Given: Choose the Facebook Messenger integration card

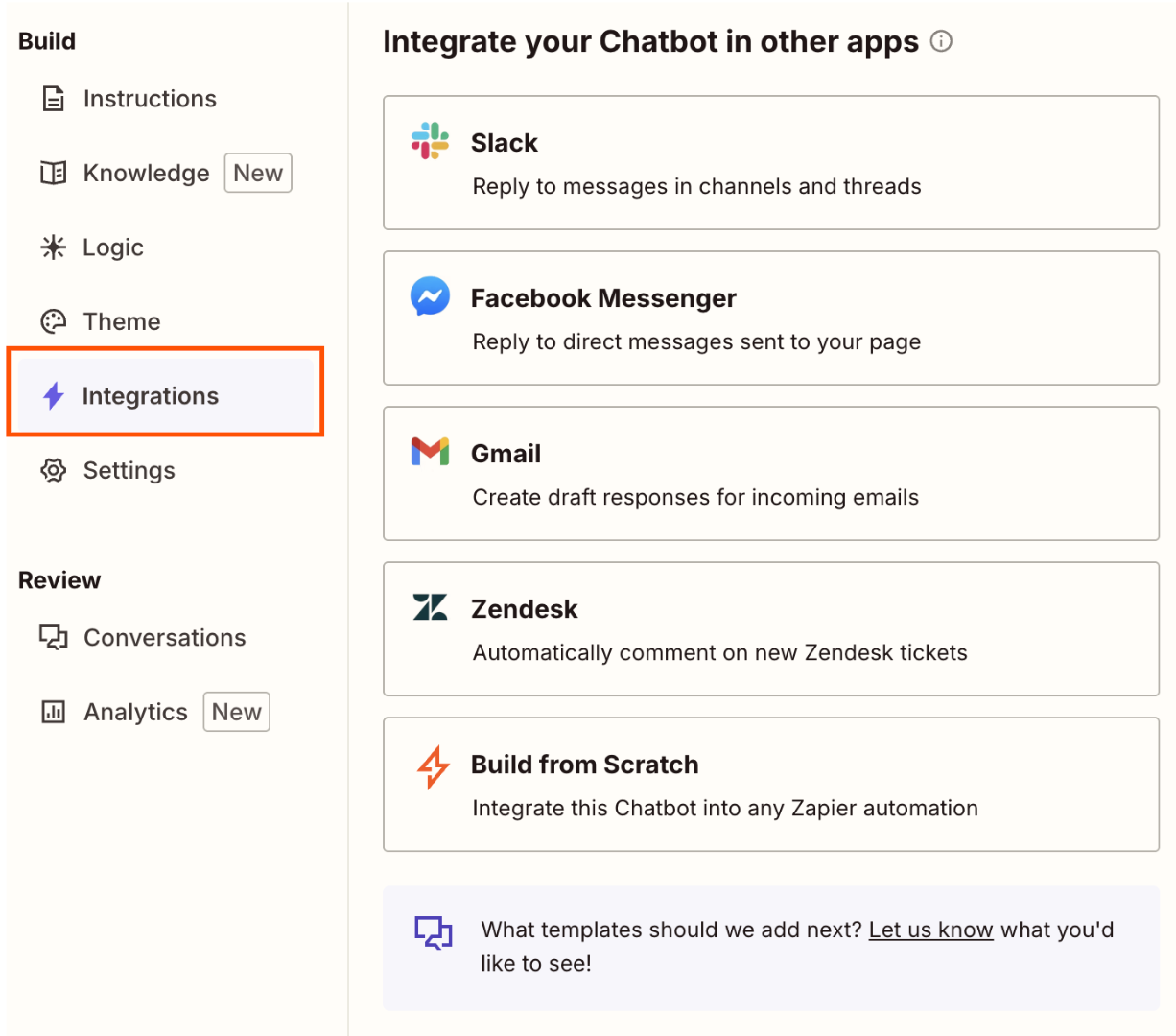Looking at the screenshot, I should coord(771,318).
